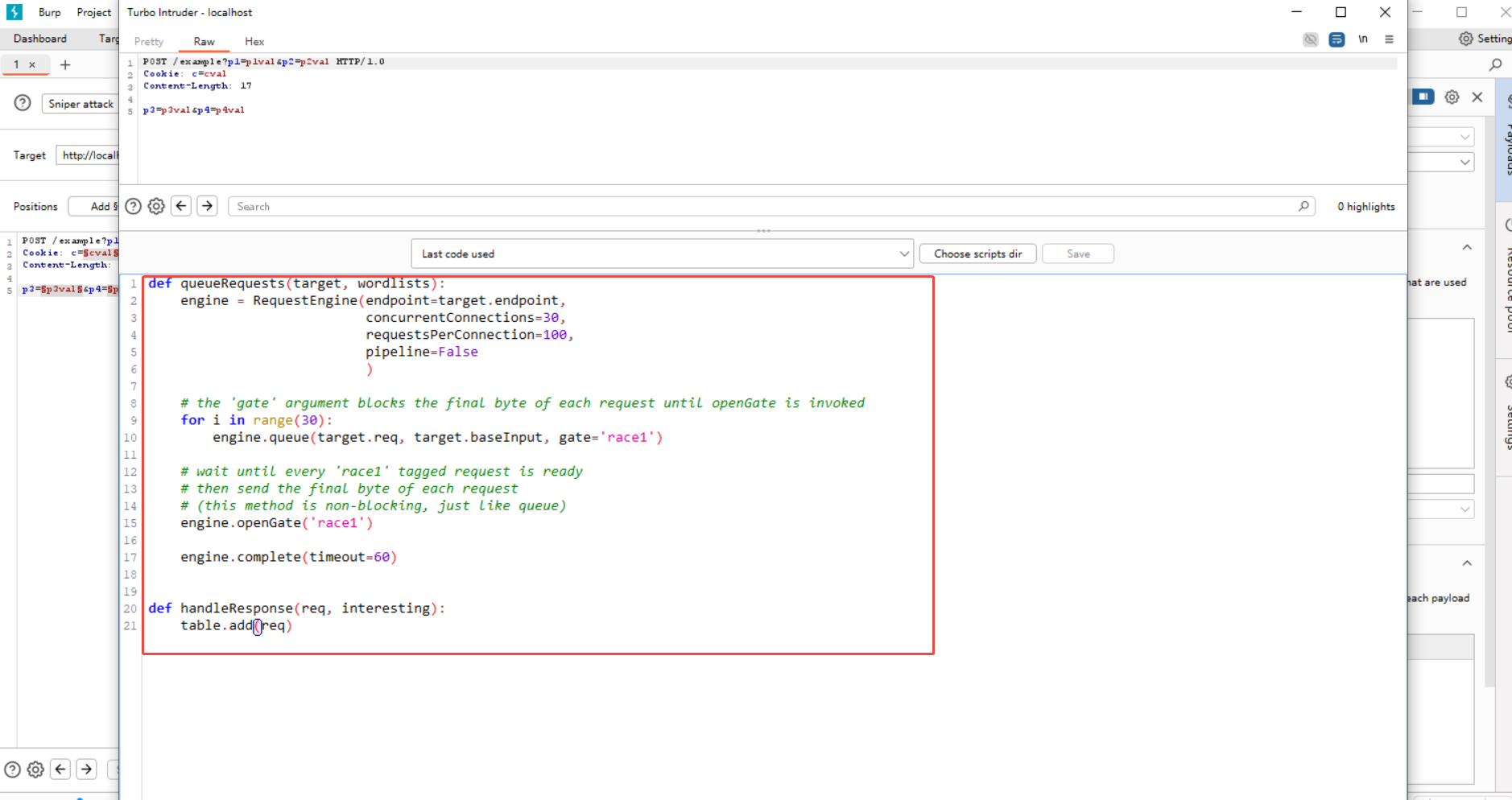Click engine.openGate('race1') line in script
Image resolution: width=1512 pixels, height=800 pixels.
(x=276, y=523)
